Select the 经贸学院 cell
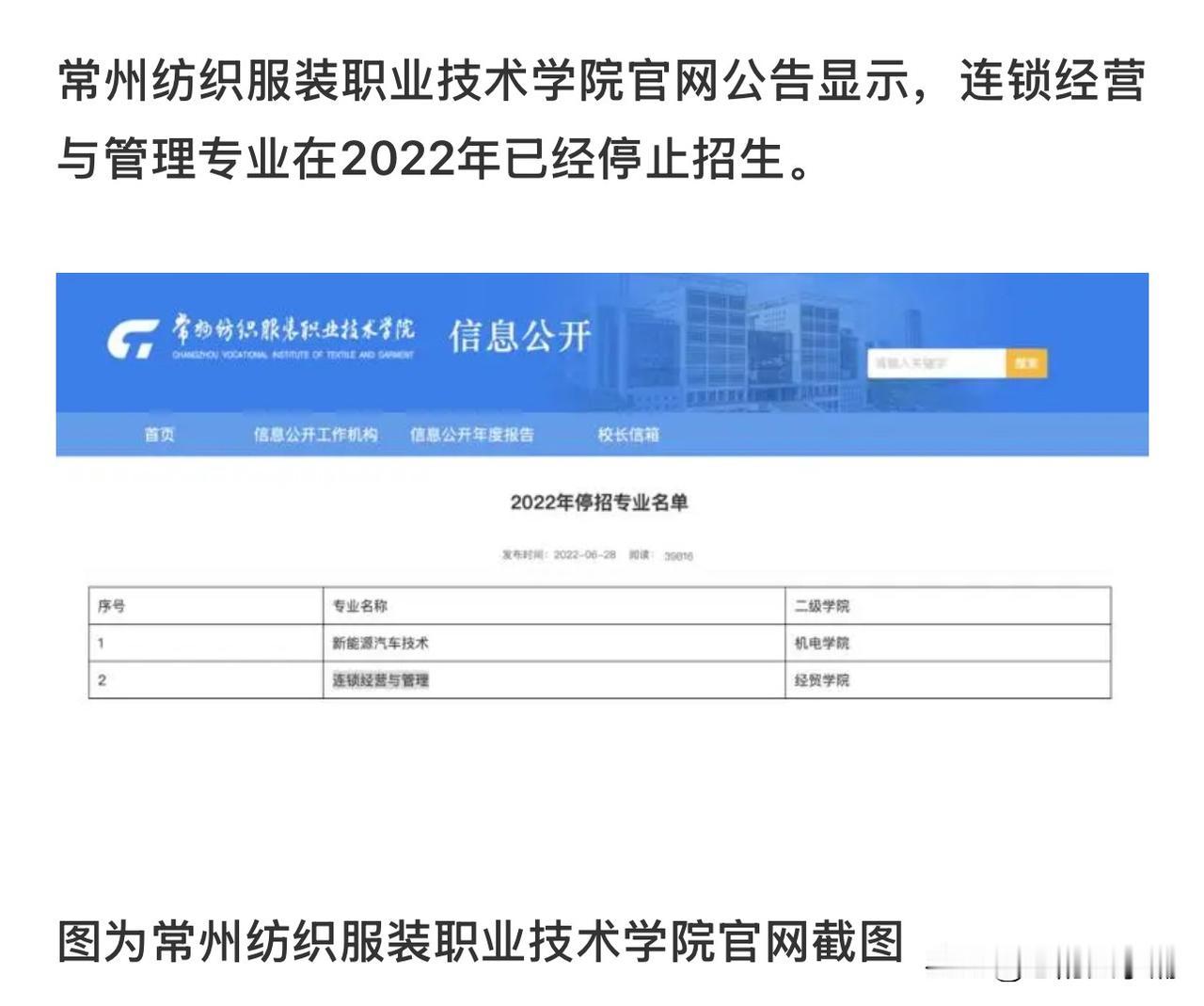The image size is (1204, 1006). point(948,679)
